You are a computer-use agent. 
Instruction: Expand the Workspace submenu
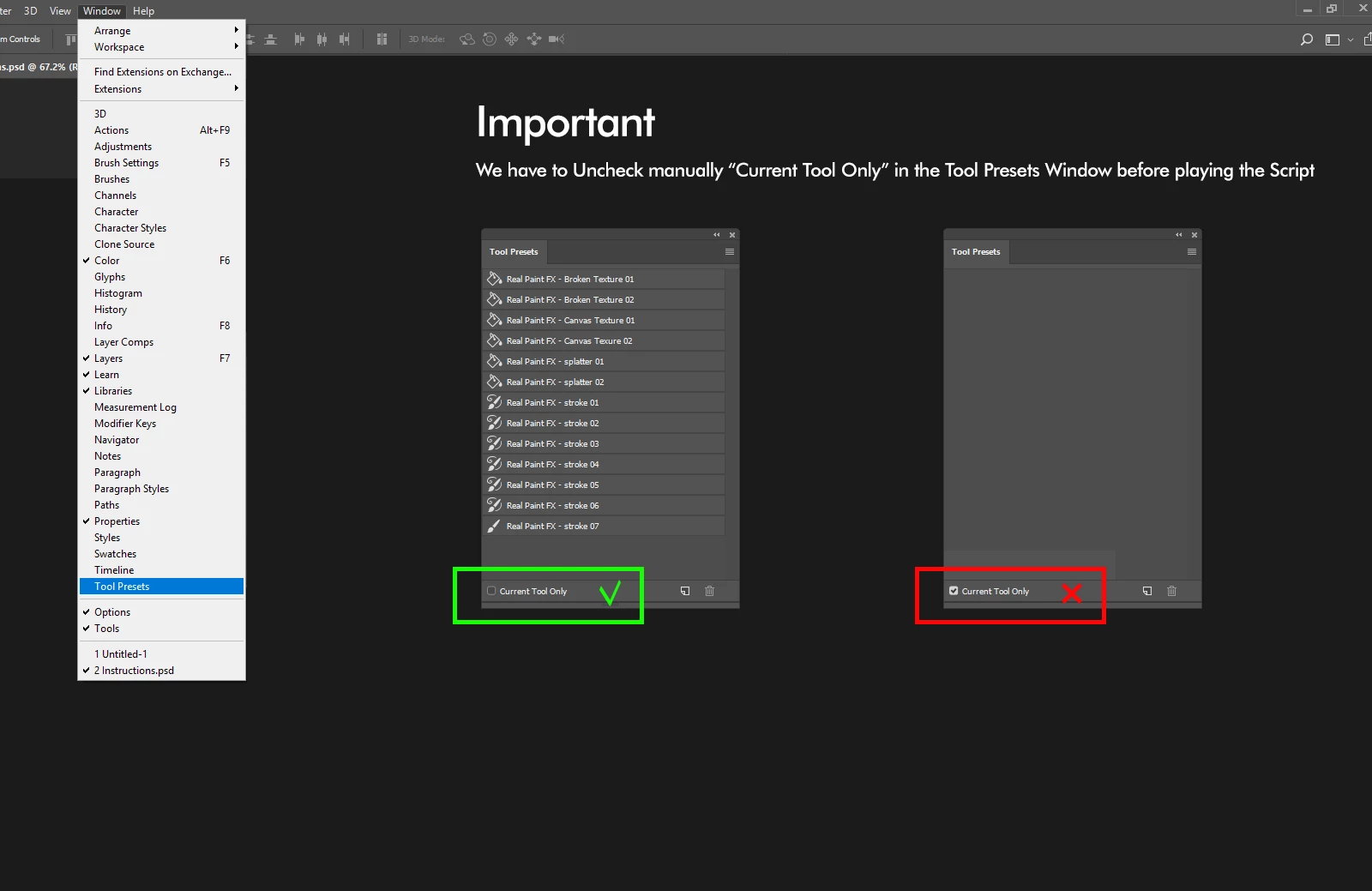(161, 47)
